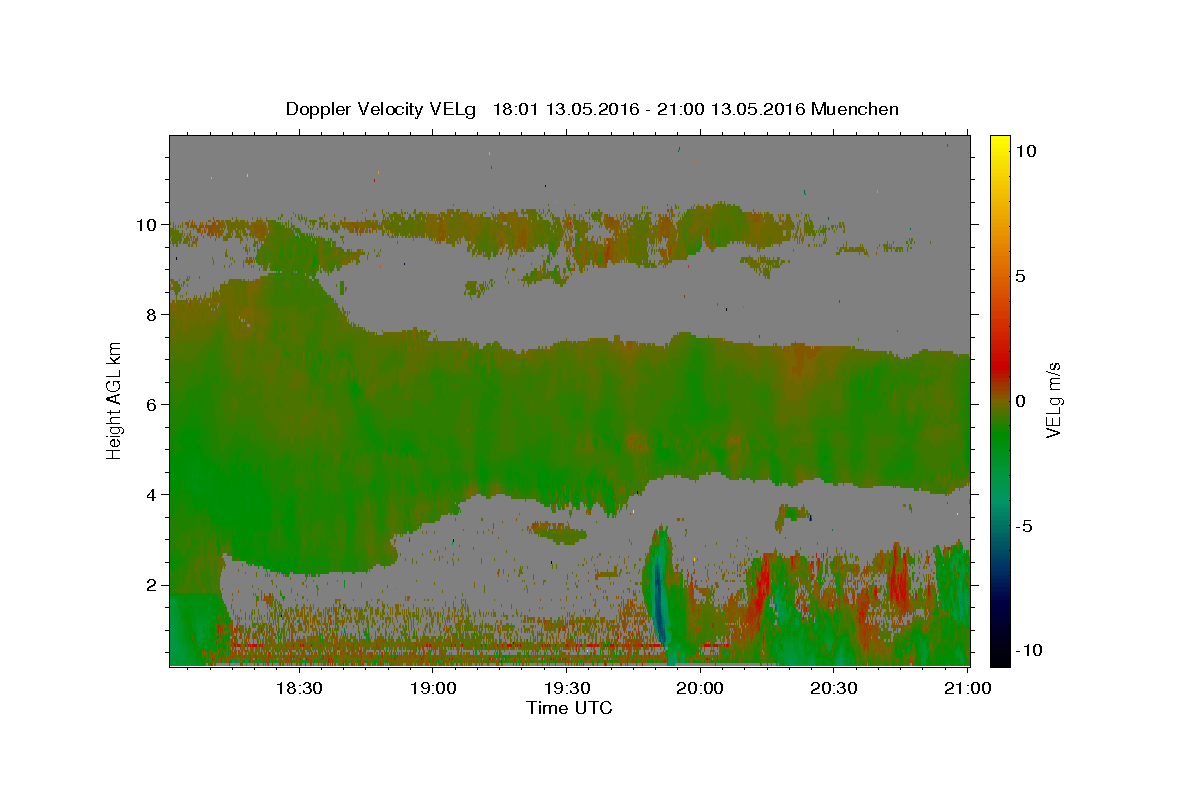1200x800 pixels.
Task: Click the 21:00 time axis label
Action: click(967, 688)
